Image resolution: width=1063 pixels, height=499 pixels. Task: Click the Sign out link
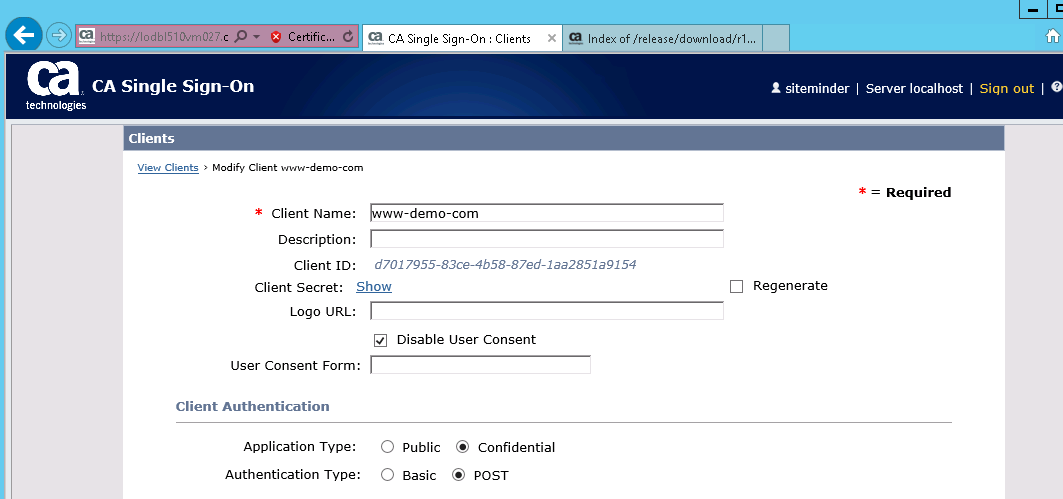[x=1007, y=88]
